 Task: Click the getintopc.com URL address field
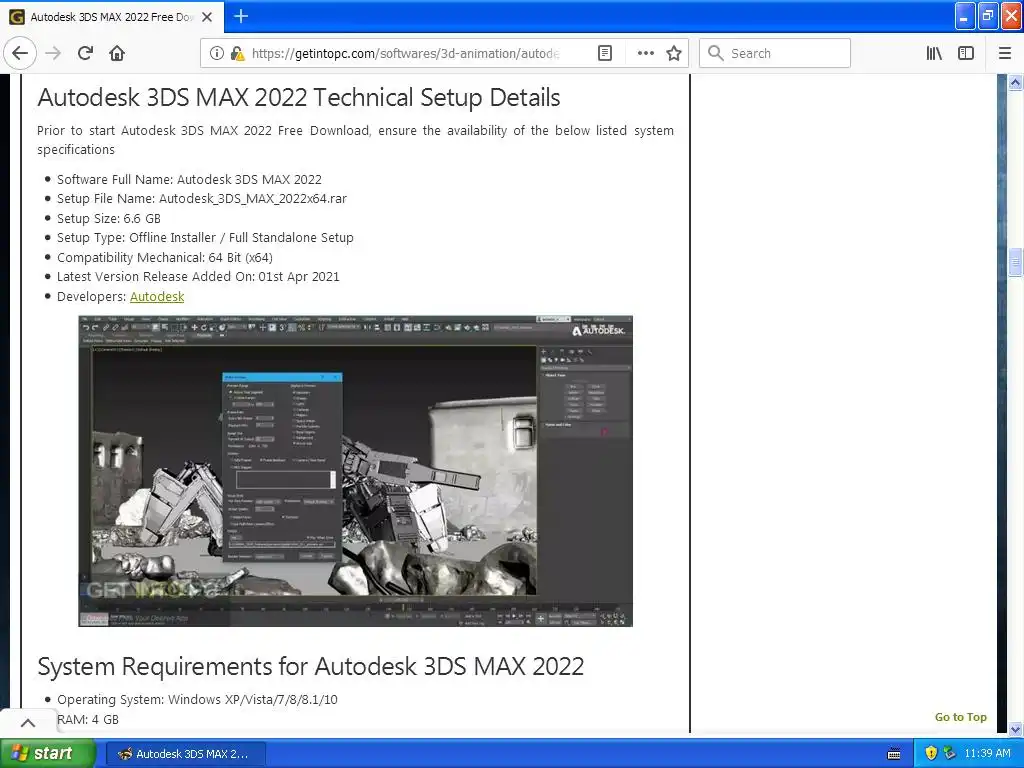pyautogui.click(x=405, y=54)
